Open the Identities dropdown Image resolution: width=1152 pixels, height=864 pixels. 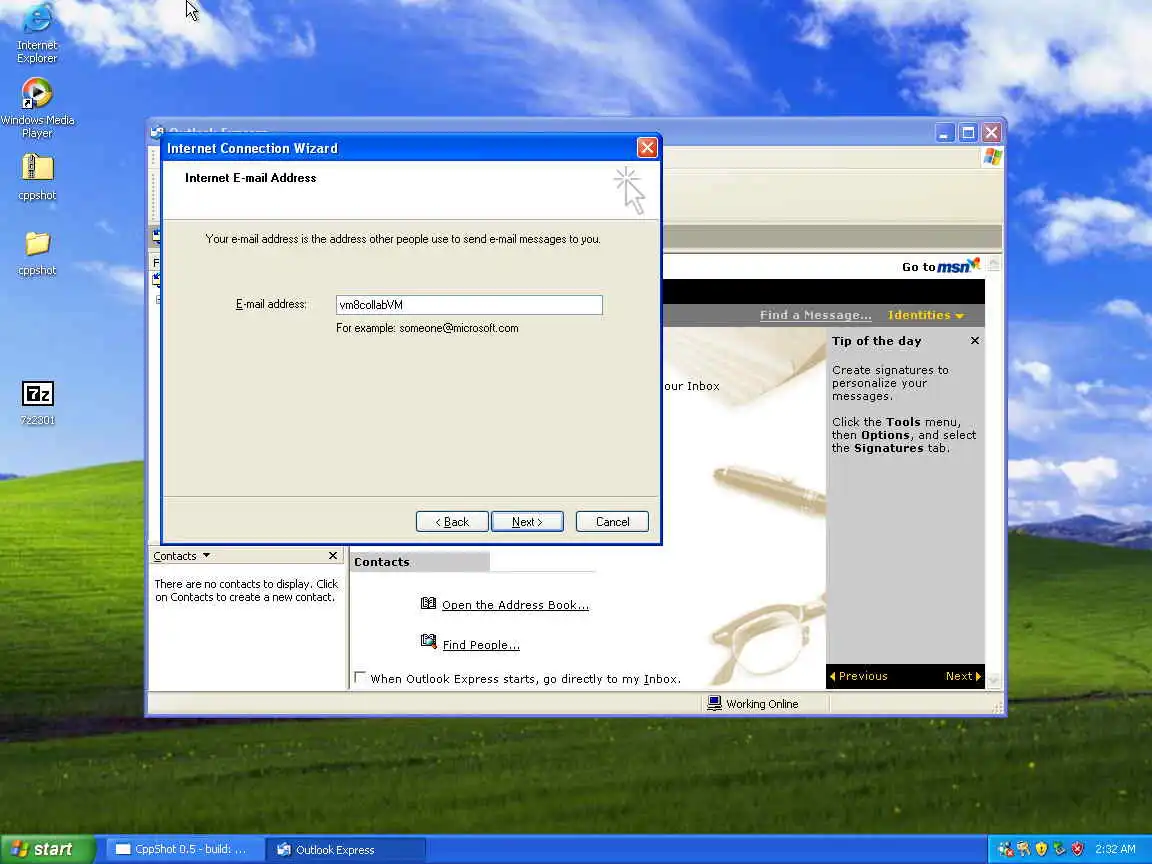[926, 315]
